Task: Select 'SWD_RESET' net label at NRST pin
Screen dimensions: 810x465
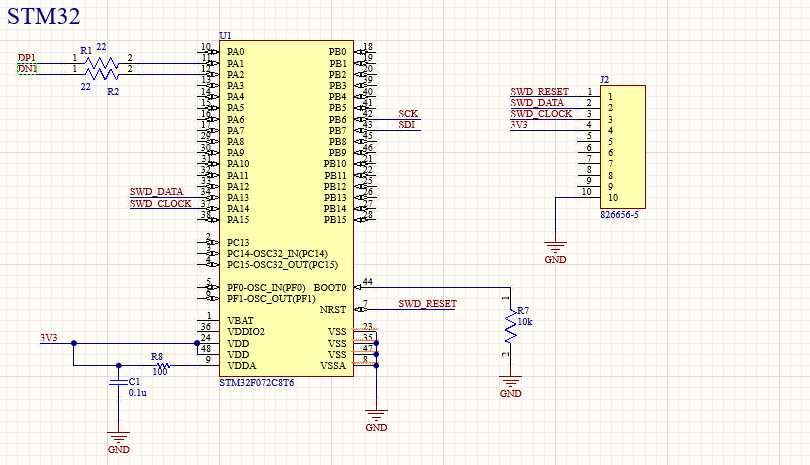Action: click(427, 304)
